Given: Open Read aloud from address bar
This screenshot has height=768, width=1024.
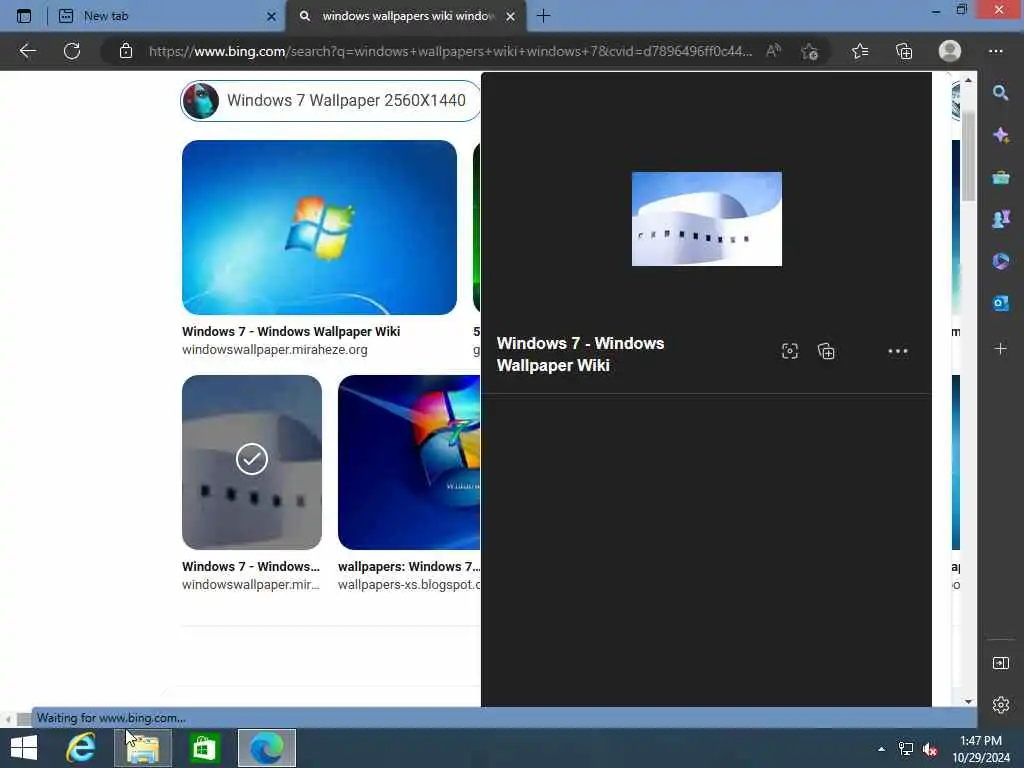Looking at the screenshot, I should (x=773, y=51).
